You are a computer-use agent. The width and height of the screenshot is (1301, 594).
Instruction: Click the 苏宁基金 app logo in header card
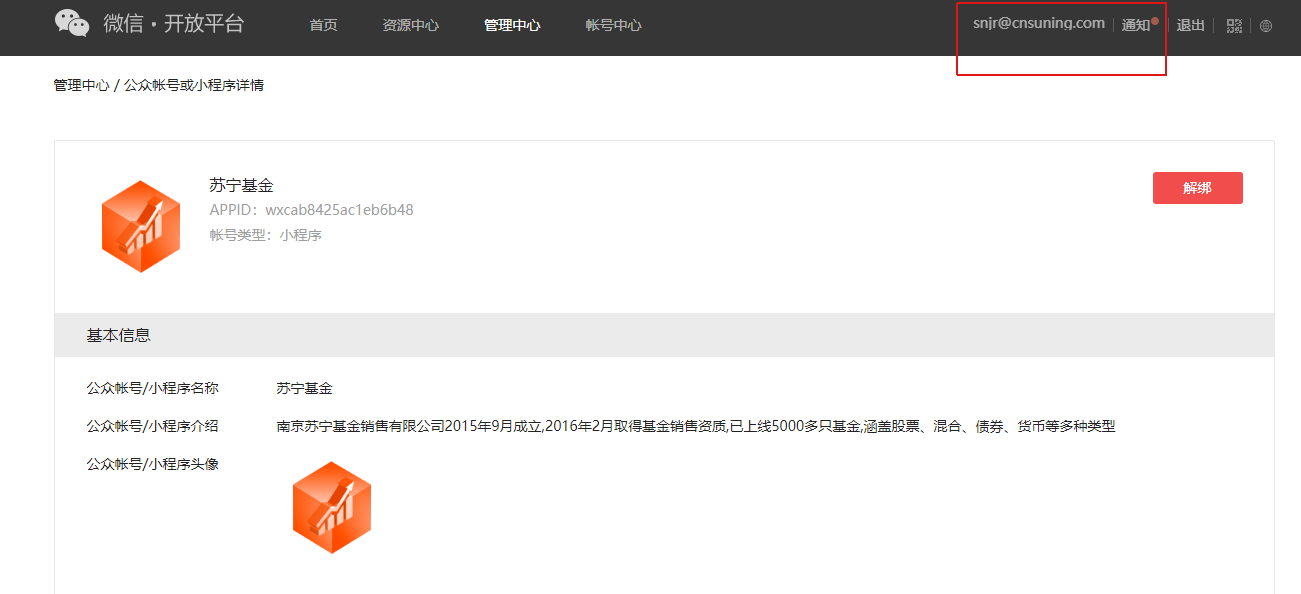141,226
